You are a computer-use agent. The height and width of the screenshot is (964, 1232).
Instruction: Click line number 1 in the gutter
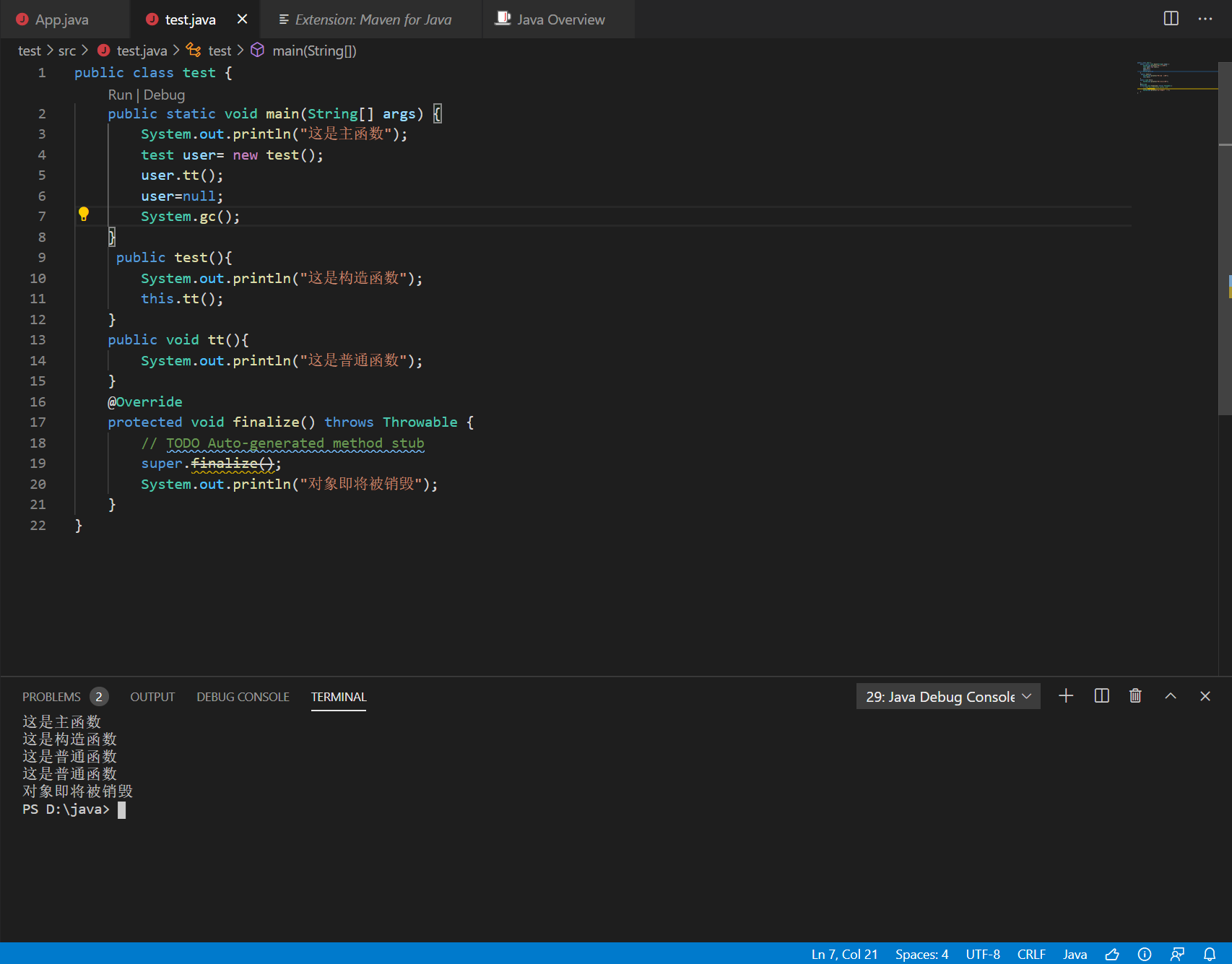pyautogui.click(x=42, y=73)
